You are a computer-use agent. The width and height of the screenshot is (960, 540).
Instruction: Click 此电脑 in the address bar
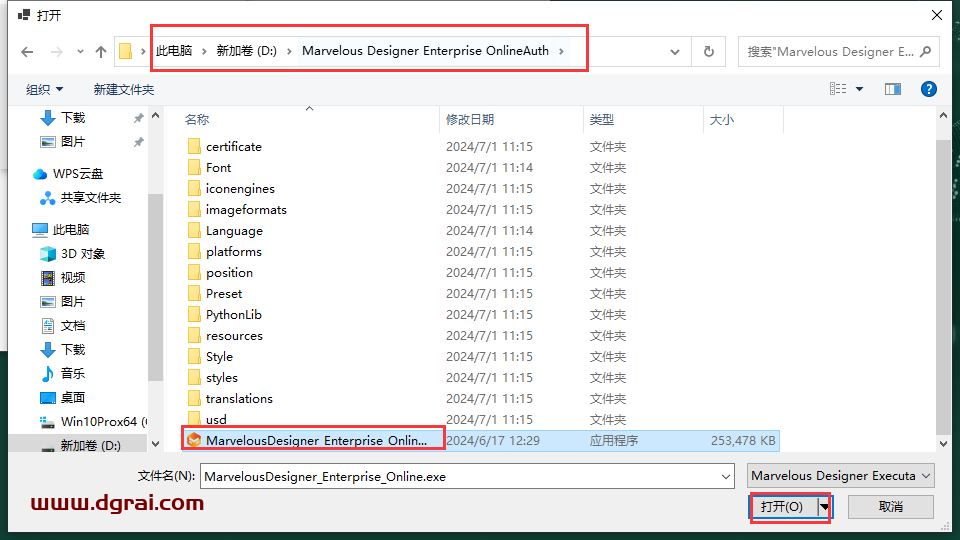174,51
